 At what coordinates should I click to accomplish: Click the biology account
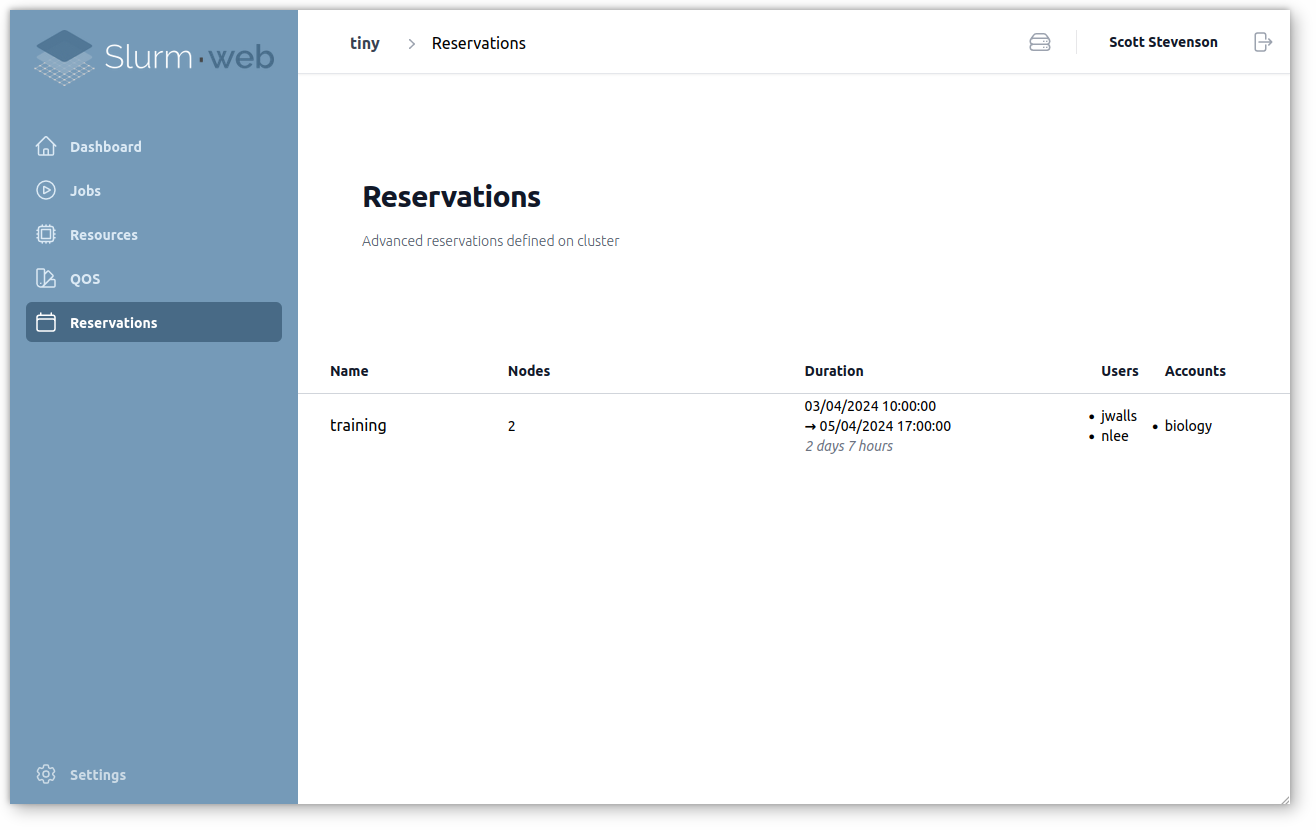click(x=1188, y=426)
